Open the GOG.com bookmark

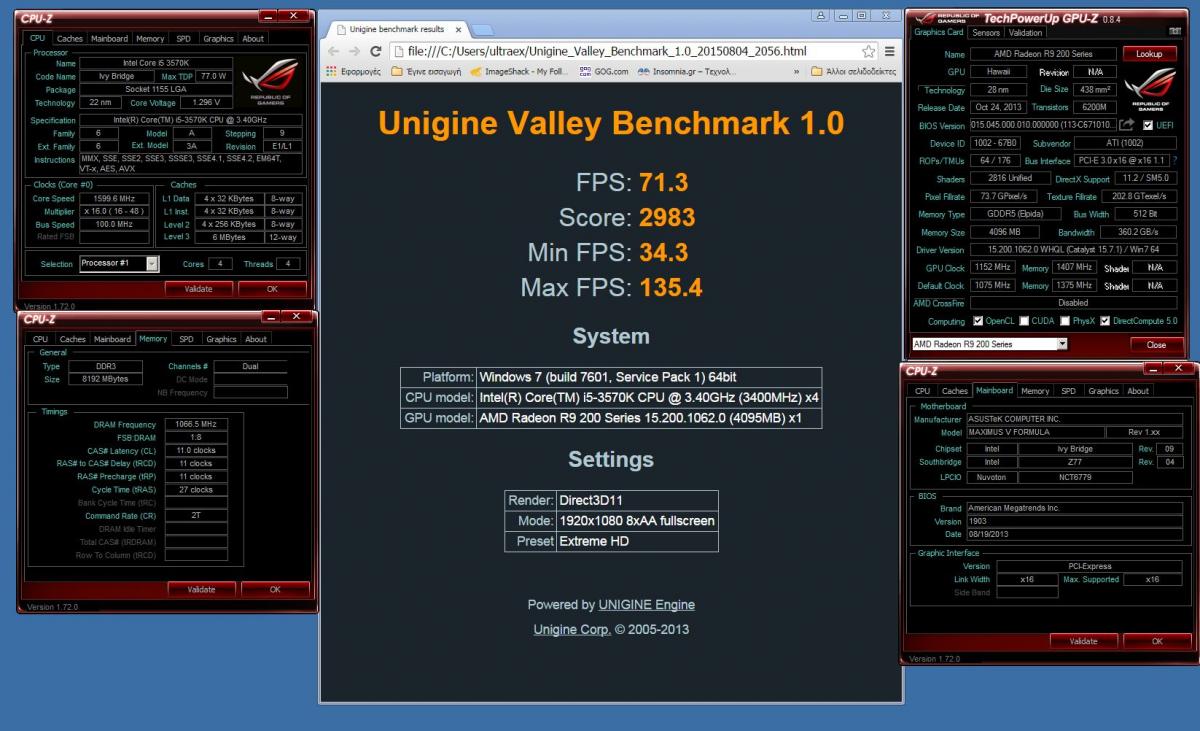tap(603, 72)
